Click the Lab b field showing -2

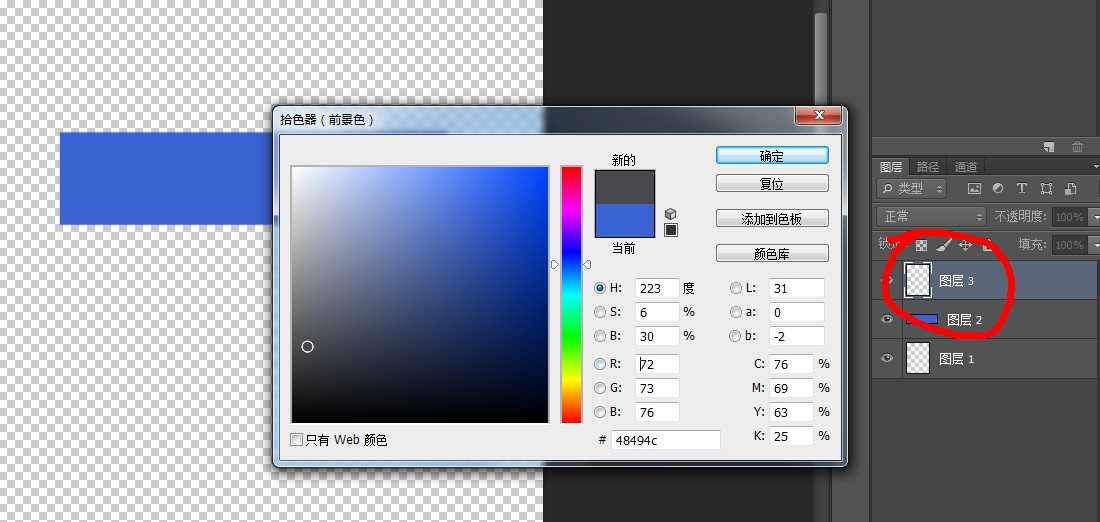pyautogui.click(x=796, y=337)
